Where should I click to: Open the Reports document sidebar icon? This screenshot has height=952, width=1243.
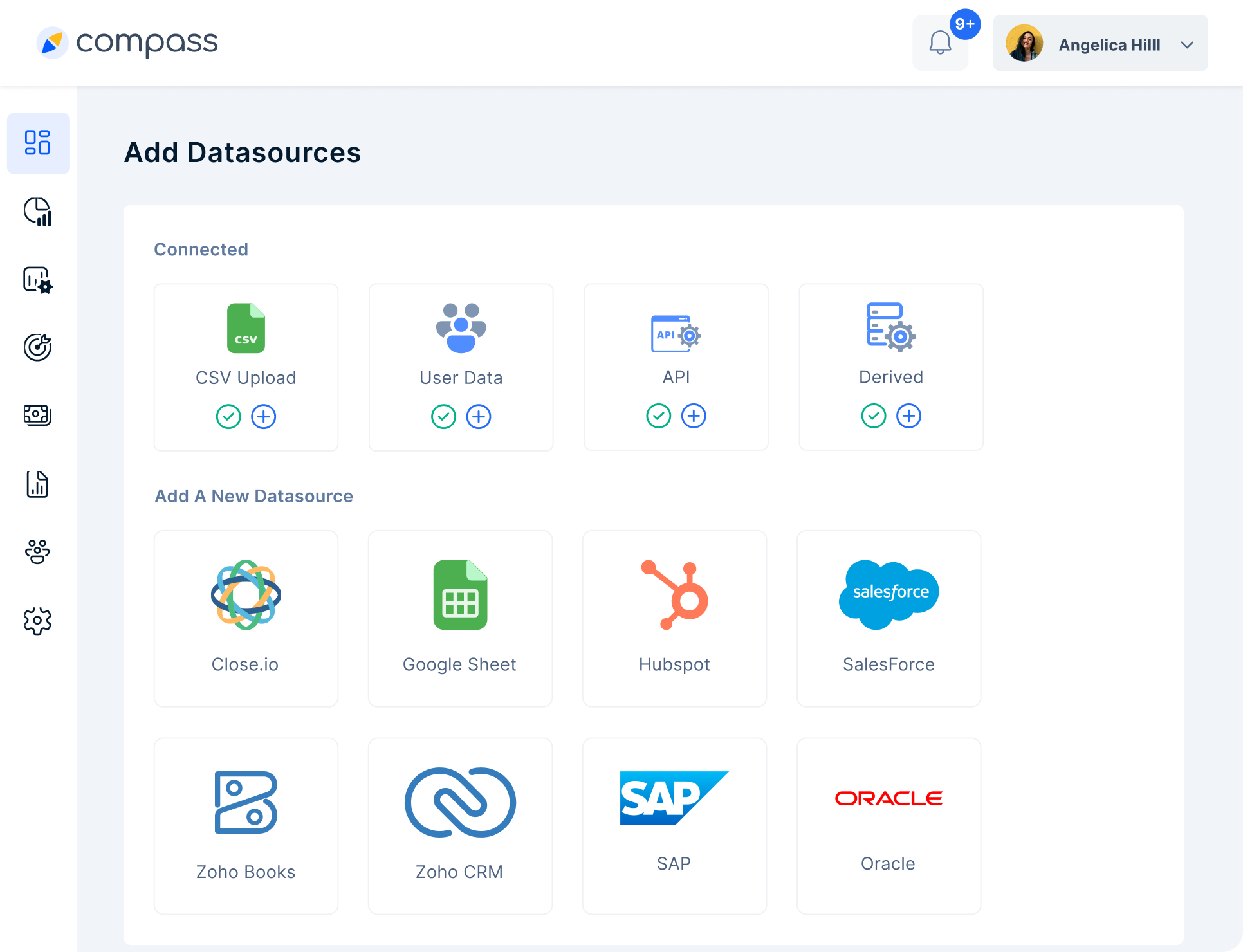coord(38,484)
